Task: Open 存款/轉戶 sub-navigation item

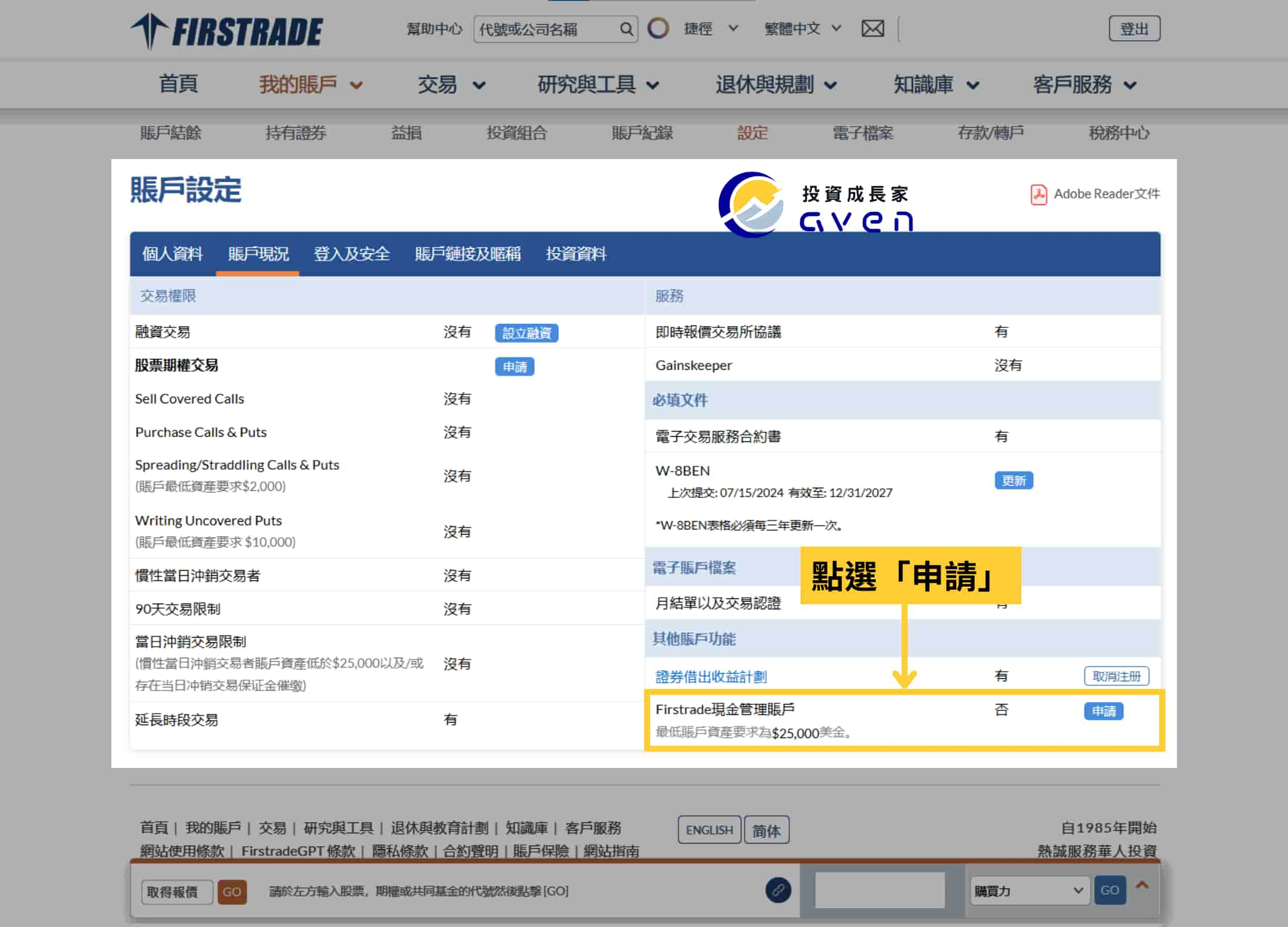Action: [x=990, y=133]
